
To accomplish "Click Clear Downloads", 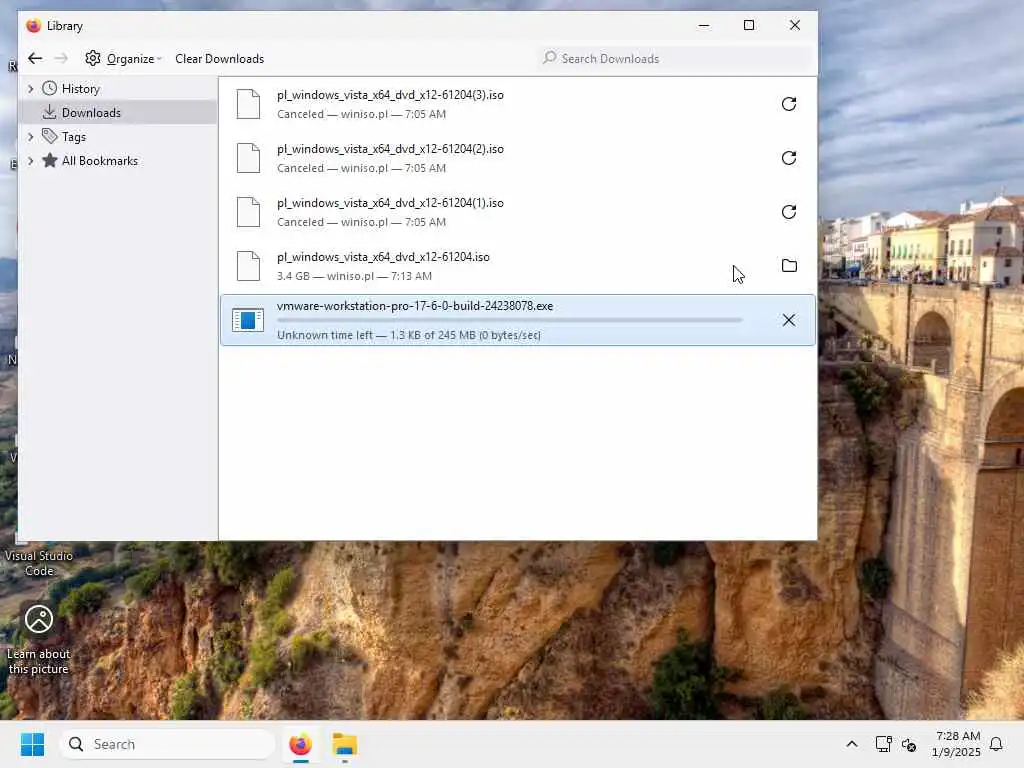I will [x=219, y=59].
